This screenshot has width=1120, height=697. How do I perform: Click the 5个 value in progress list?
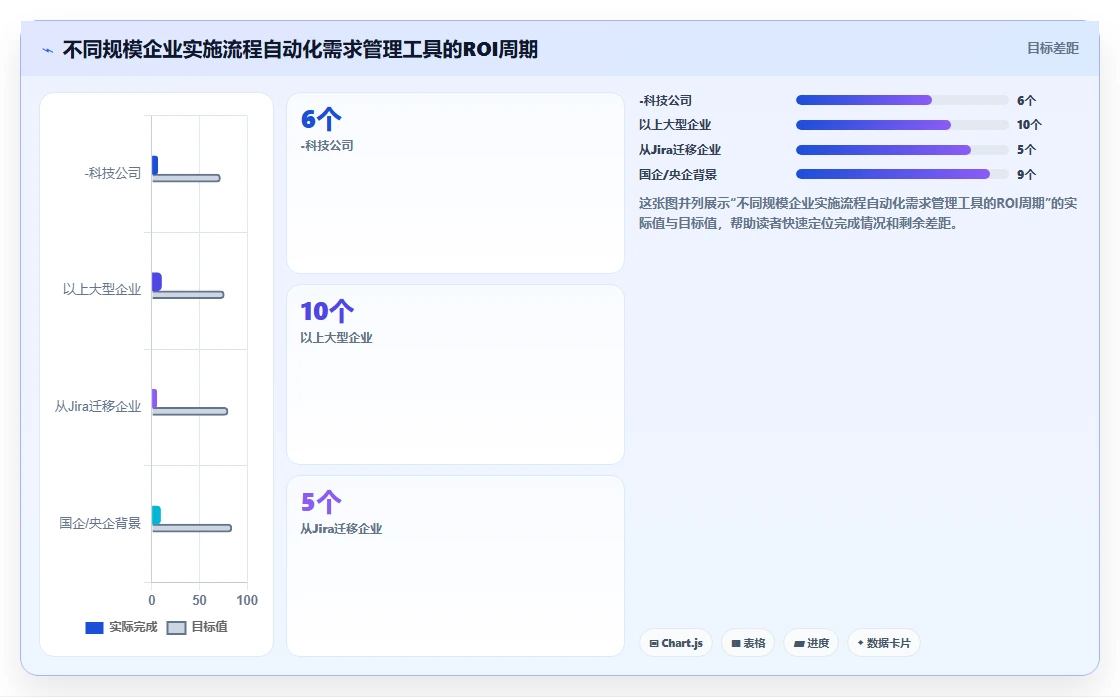pos(1026,150)
